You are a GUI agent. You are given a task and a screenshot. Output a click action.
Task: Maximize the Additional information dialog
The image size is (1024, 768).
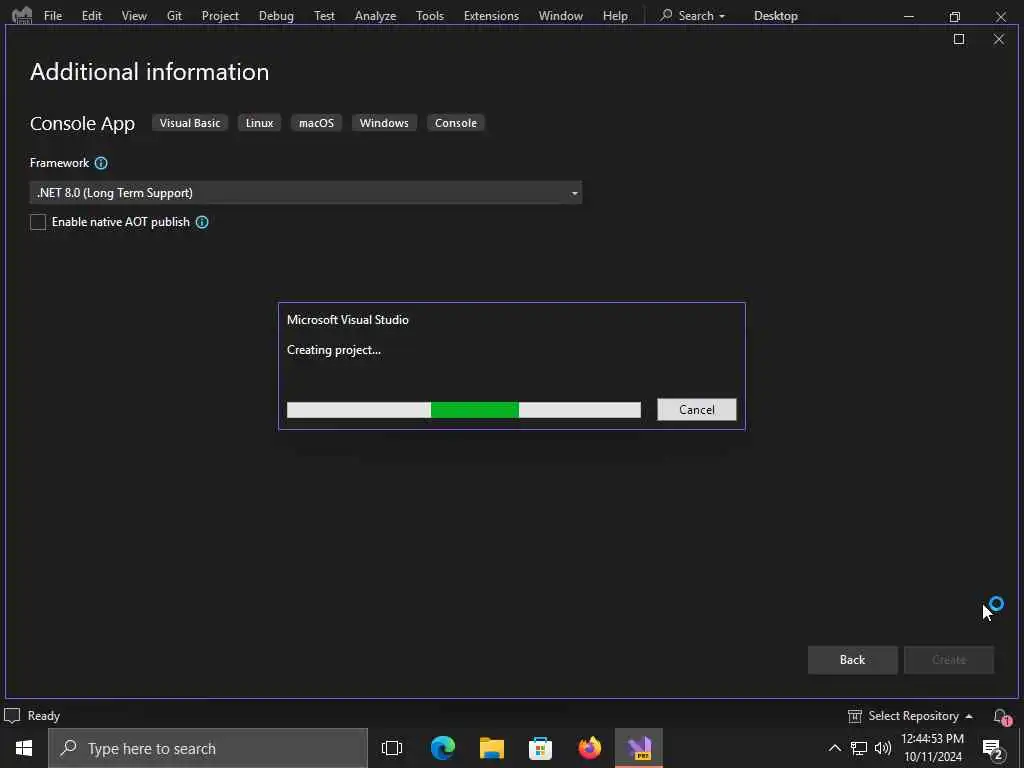[x=959, y=39]
